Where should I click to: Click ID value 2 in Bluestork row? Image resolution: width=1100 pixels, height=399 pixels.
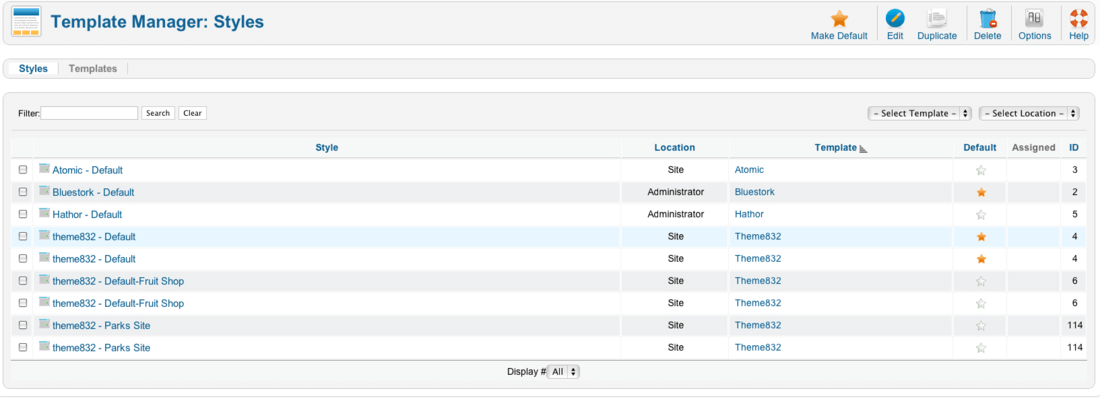(x=1074, y=192)
